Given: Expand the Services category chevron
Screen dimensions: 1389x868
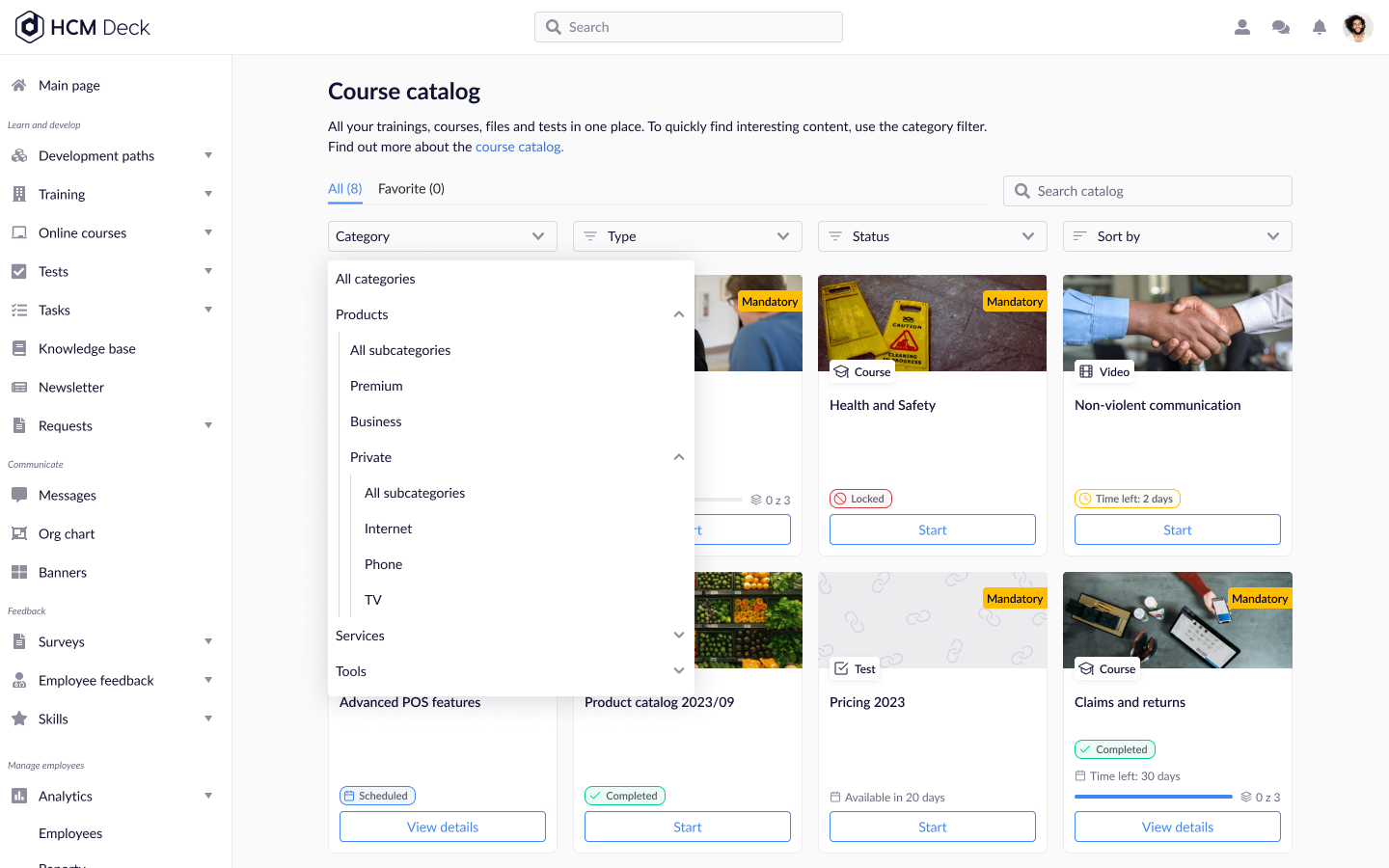Looking at the screenshot, I should 679,636.
